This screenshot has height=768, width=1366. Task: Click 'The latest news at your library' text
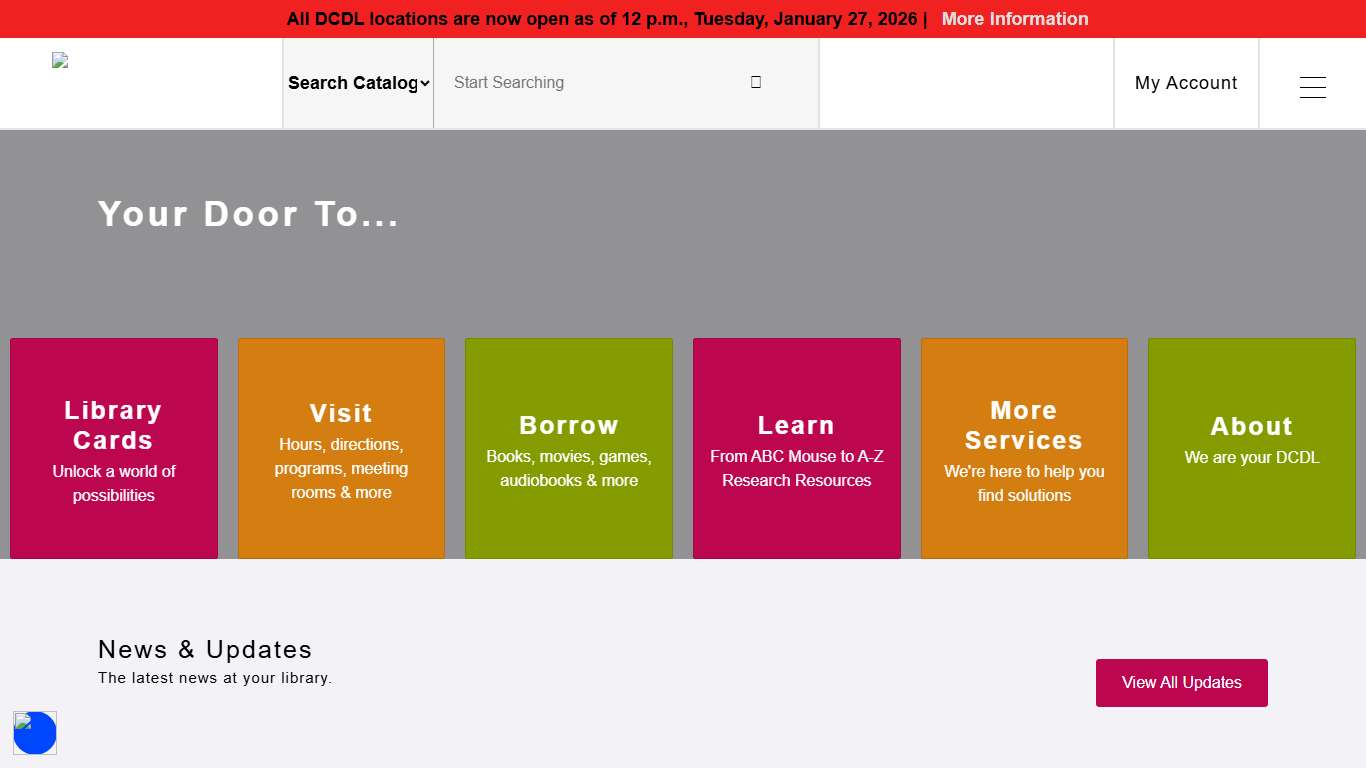pos(214,678)
